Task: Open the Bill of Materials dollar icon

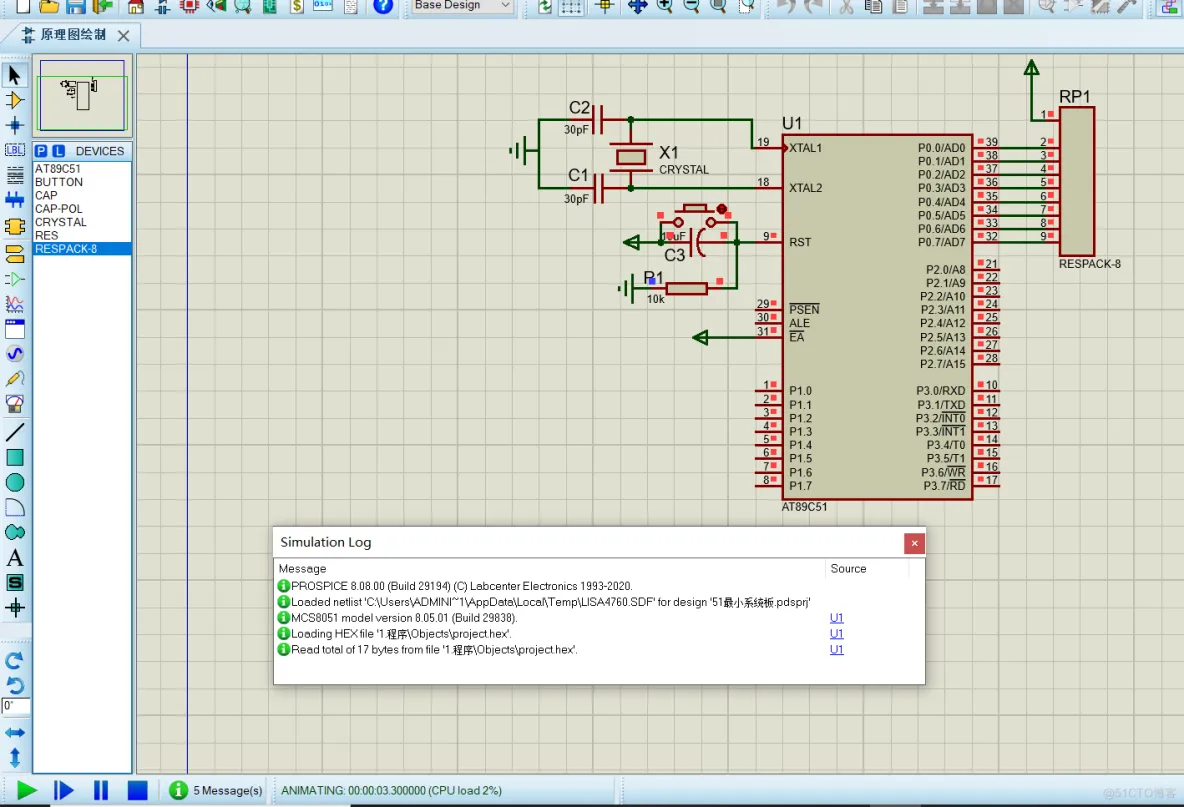Action: coord(297,6)
